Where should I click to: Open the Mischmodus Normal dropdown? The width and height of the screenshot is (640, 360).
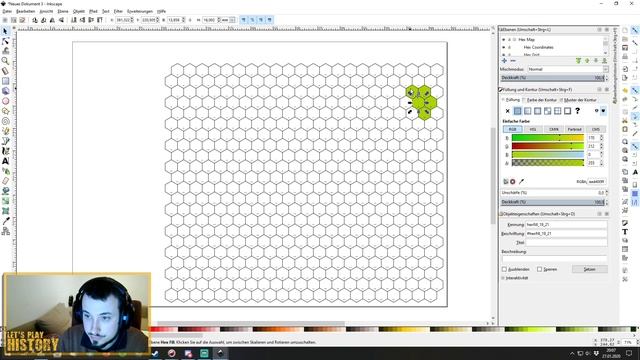567,69
